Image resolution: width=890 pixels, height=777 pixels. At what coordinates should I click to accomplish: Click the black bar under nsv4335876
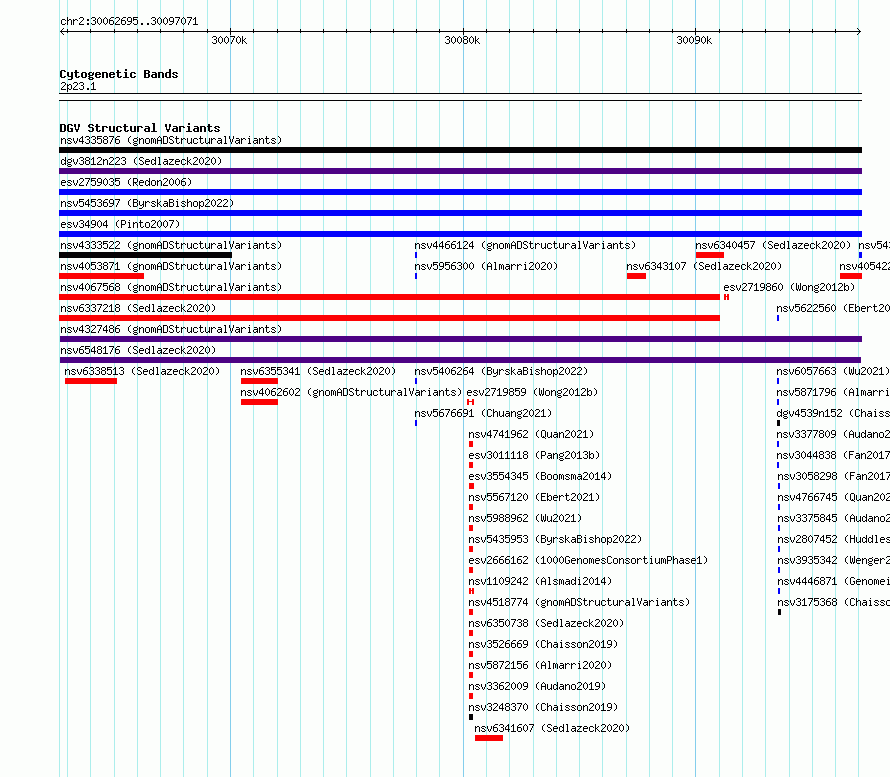point(460,150)
